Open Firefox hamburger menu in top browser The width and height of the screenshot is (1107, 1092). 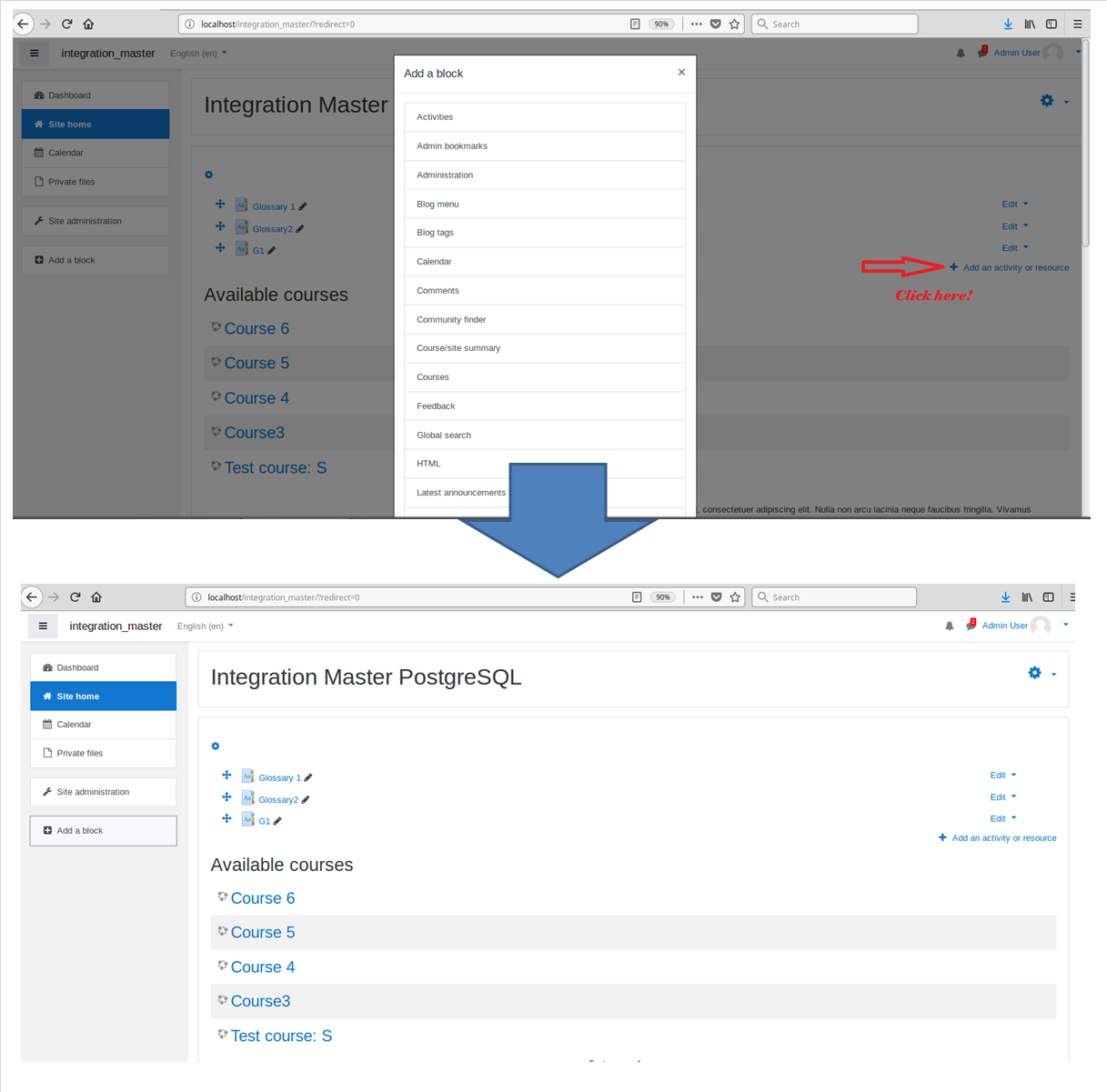[x=1078, y=24]
